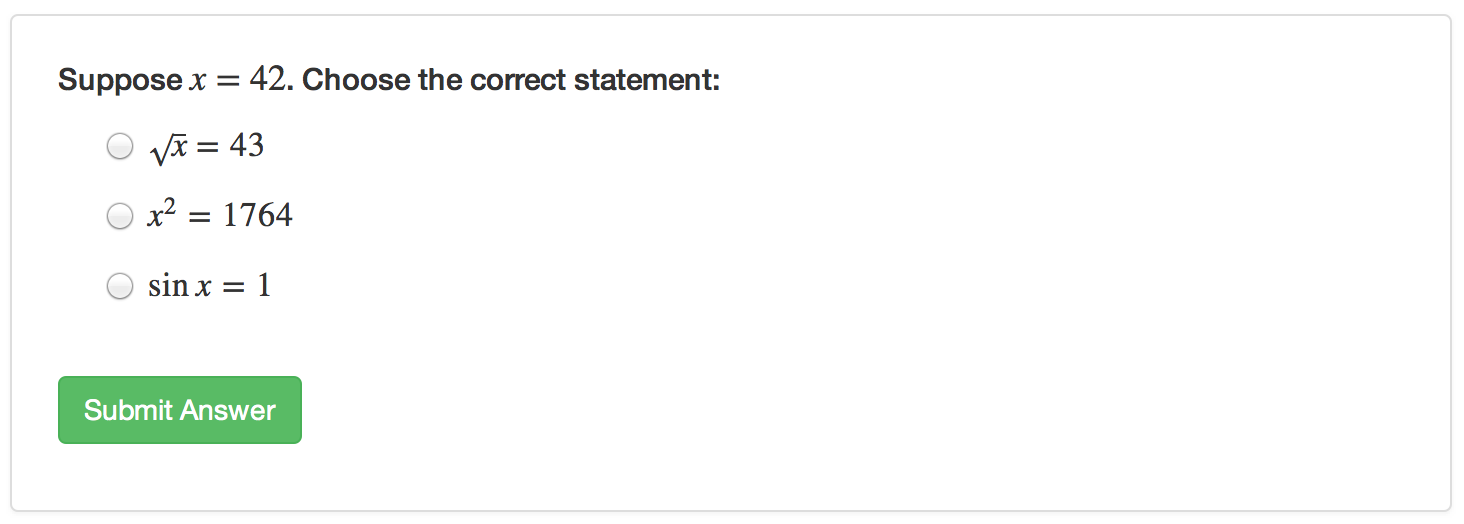Screen dimensions: 1464x524
Task: Click the number 1 in the sin option
Action: (264, 287)
